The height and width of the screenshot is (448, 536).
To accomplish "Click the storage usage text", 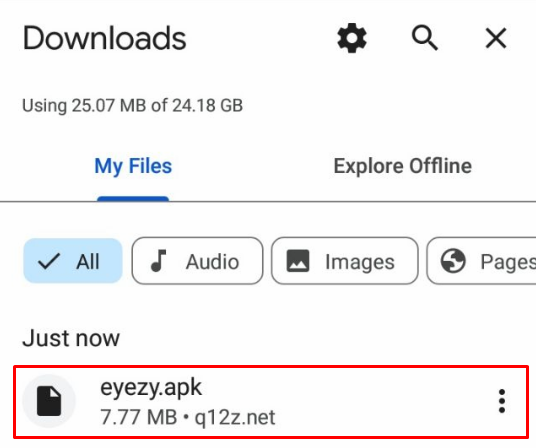I will pyautogui.click(x=132, y=105).
